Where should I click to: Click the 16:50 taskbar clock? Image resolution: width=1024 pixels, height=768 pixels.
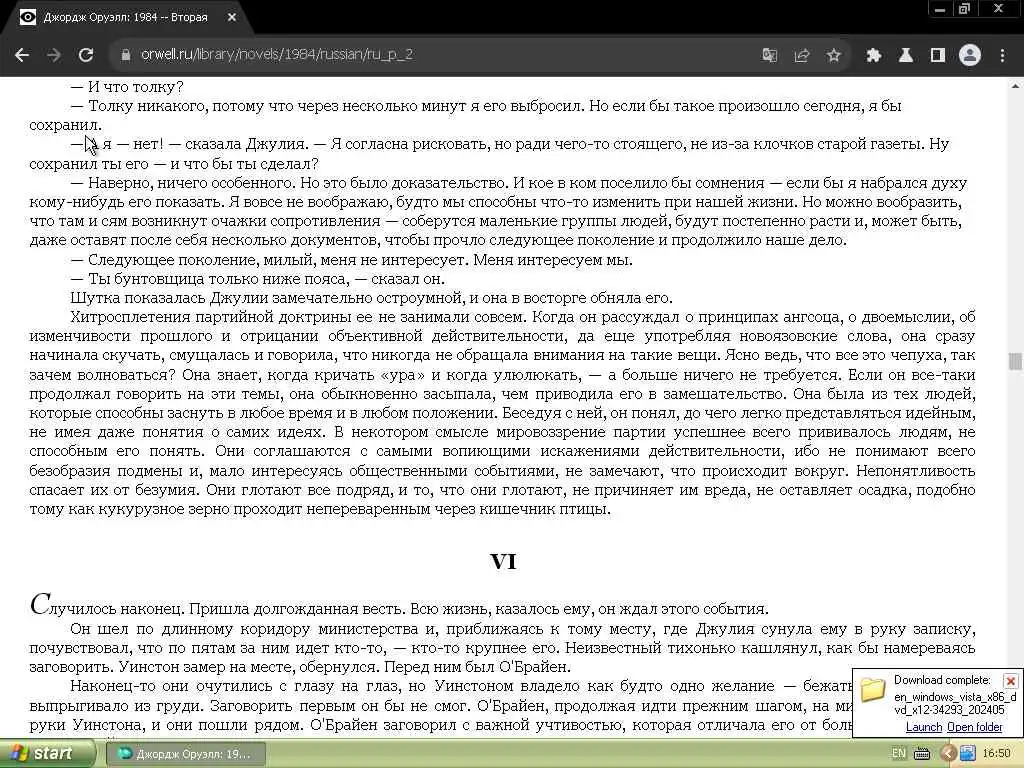(x=996, y=754)
